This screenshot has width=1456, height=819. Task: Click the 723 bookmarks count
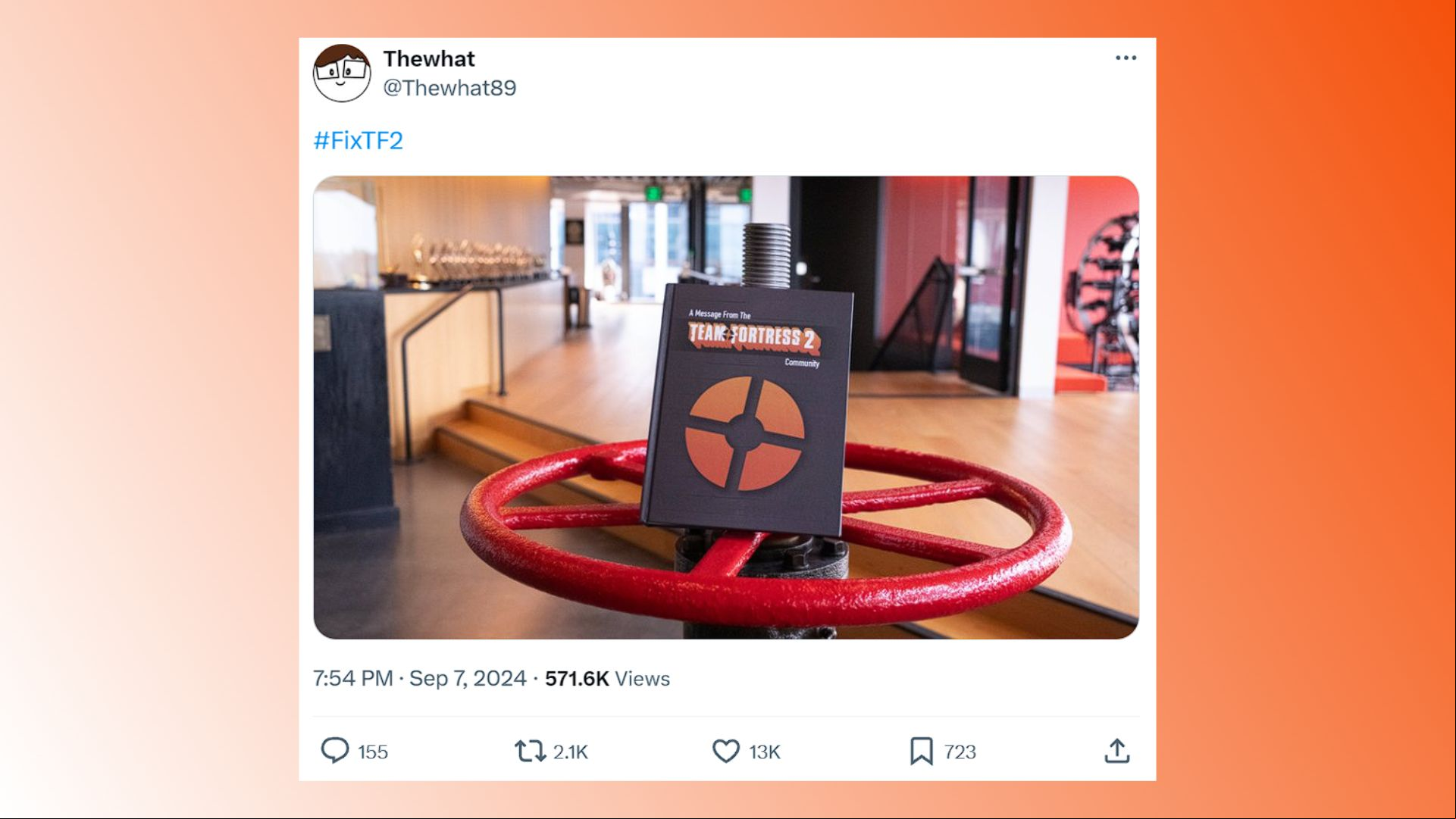(x=960, y=752)
